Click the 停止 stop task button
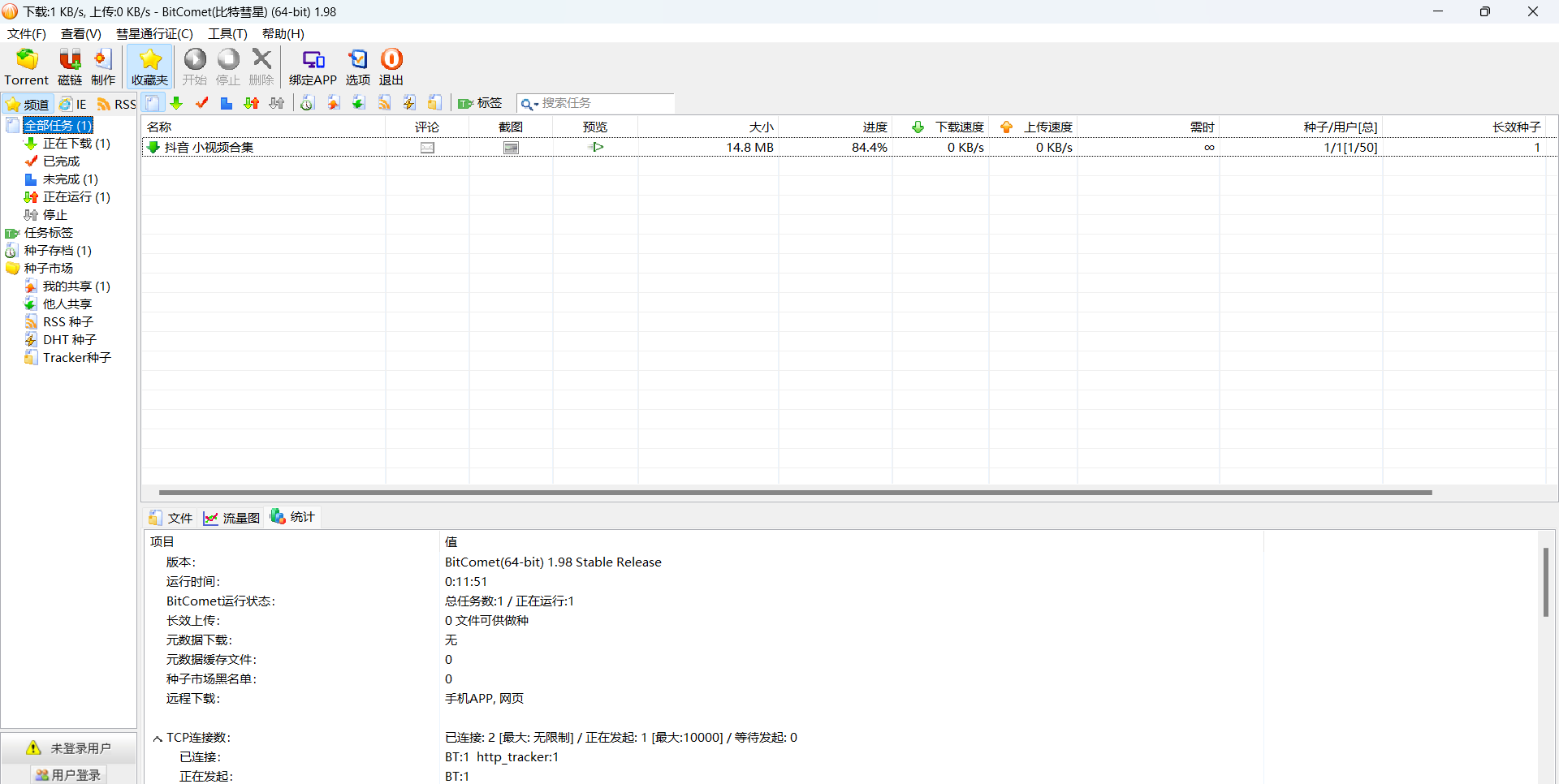The image size is (1559, 784). (x=228, y=67)
